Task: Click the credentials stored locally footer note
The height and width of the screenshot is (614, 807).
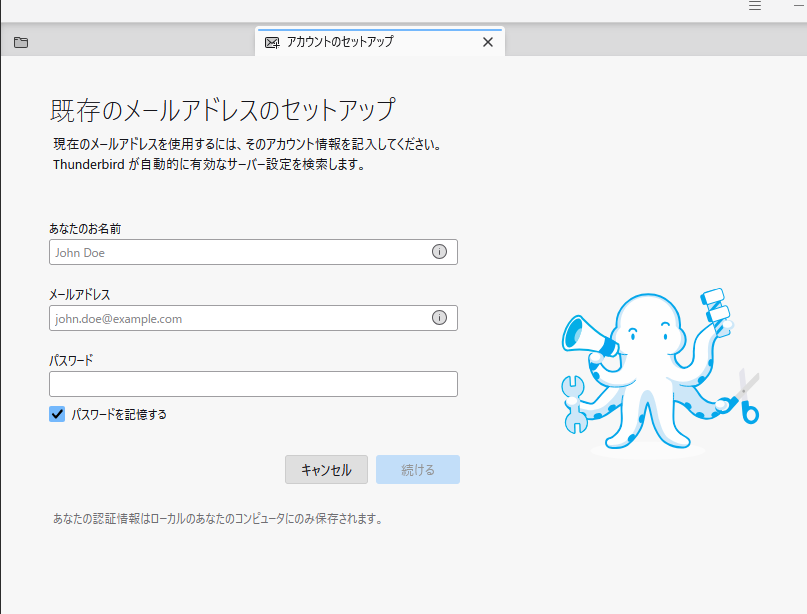Action: 217,519
